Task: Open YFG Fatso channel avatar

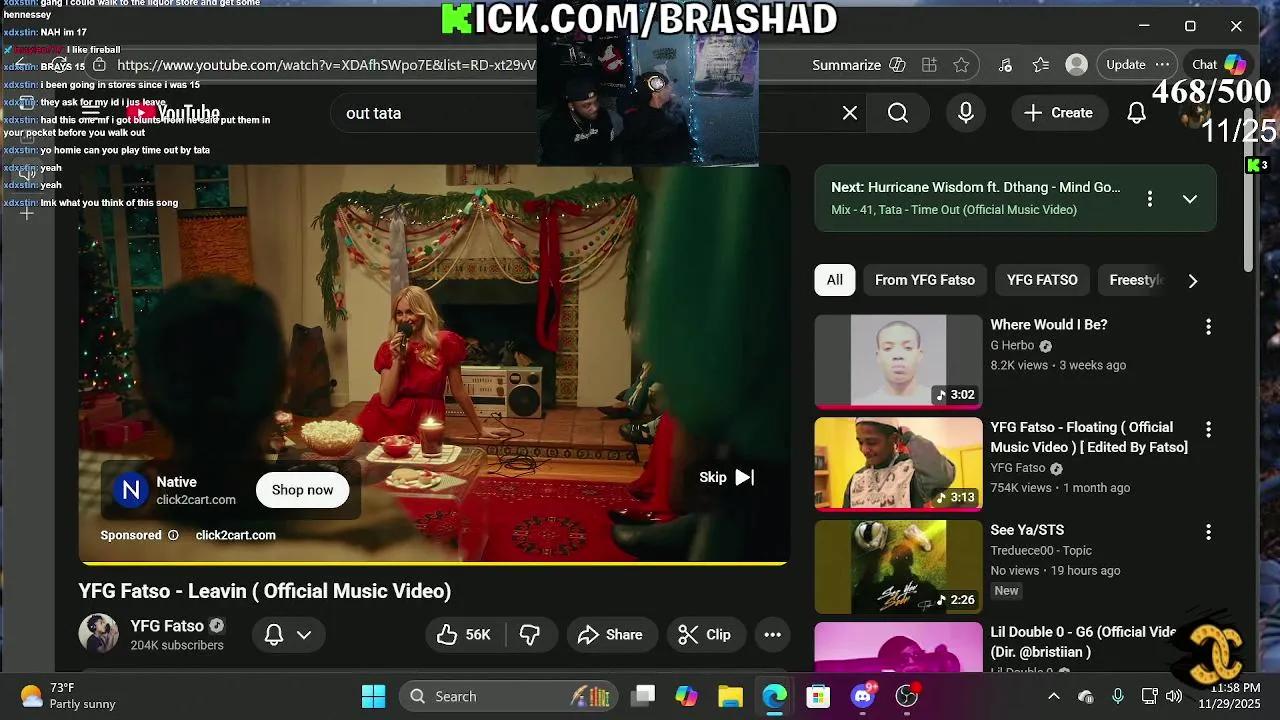Action: 98,634
